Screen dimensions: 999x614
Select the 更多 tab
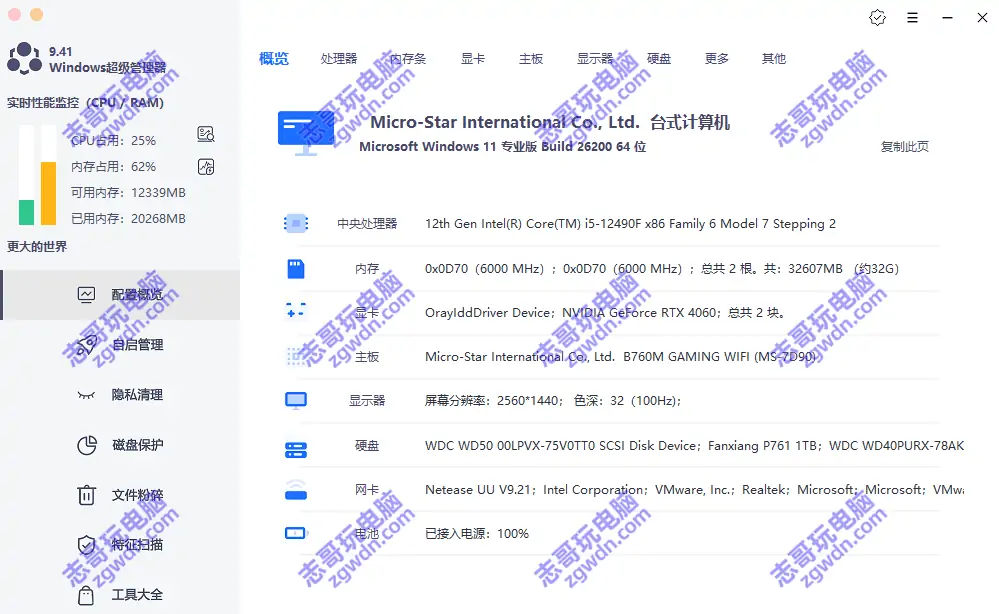click(717, 59)
